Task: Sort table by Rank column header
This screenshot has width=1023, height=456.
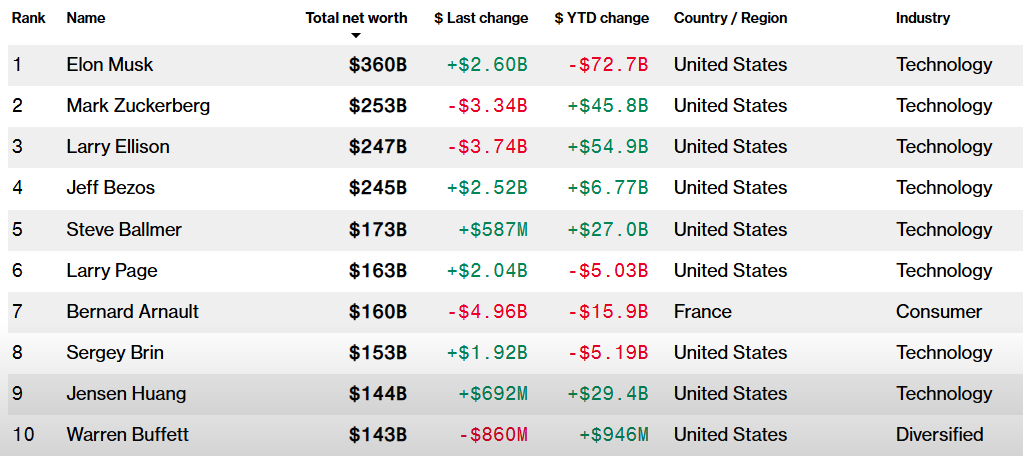Action: tap(29, 18)
